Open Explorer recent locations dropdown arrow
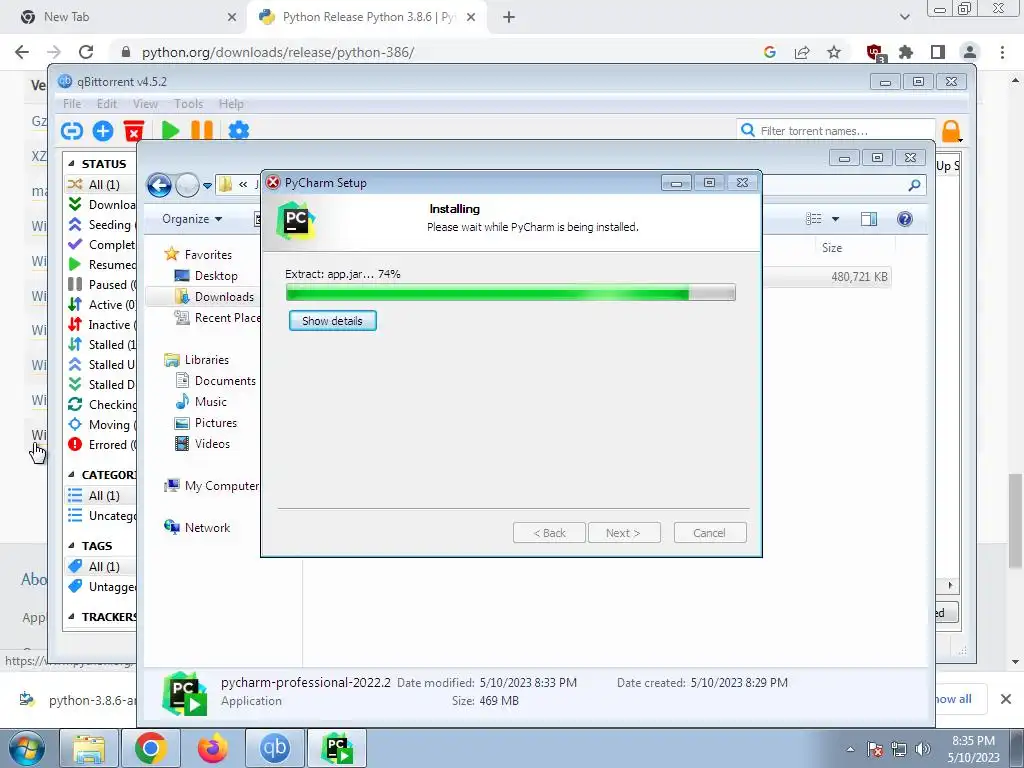The width and height of the screenshot is (1024, 768). (207, 186)
